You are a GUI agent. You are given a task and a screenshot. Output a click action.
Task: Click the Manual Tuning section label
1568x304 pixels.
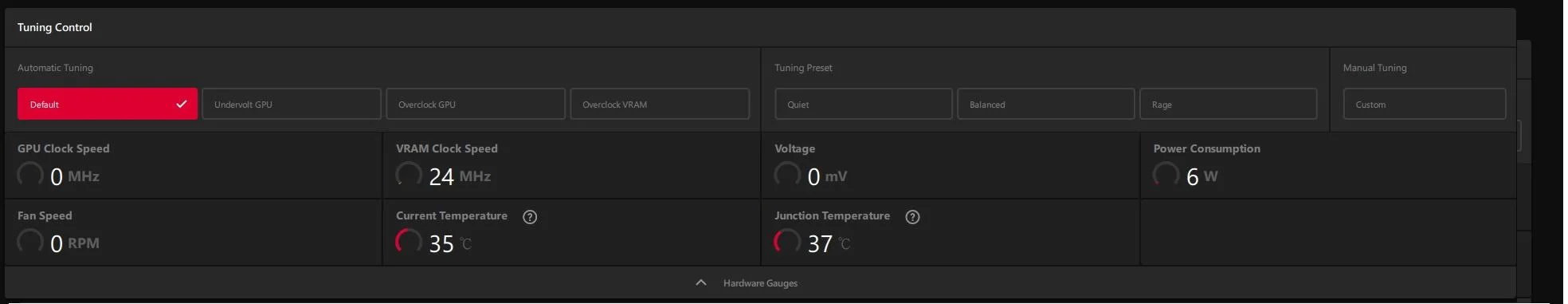click(1375, 68)
